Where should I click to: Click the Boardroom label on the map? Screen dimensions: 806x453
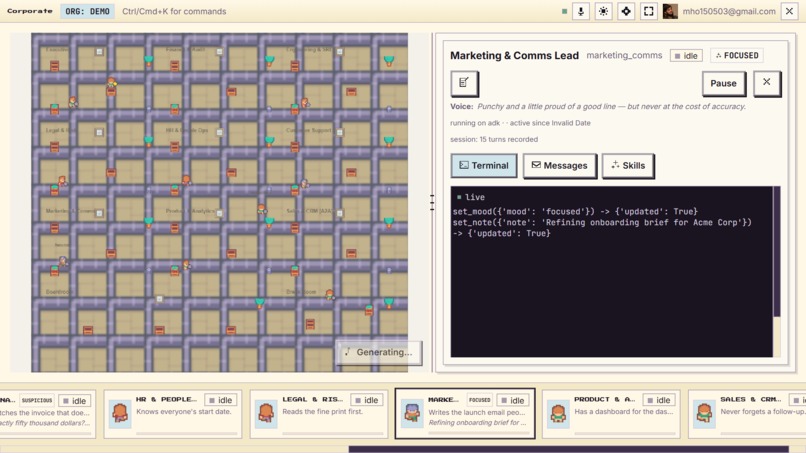pyautogui.click(x=59, y=292)
